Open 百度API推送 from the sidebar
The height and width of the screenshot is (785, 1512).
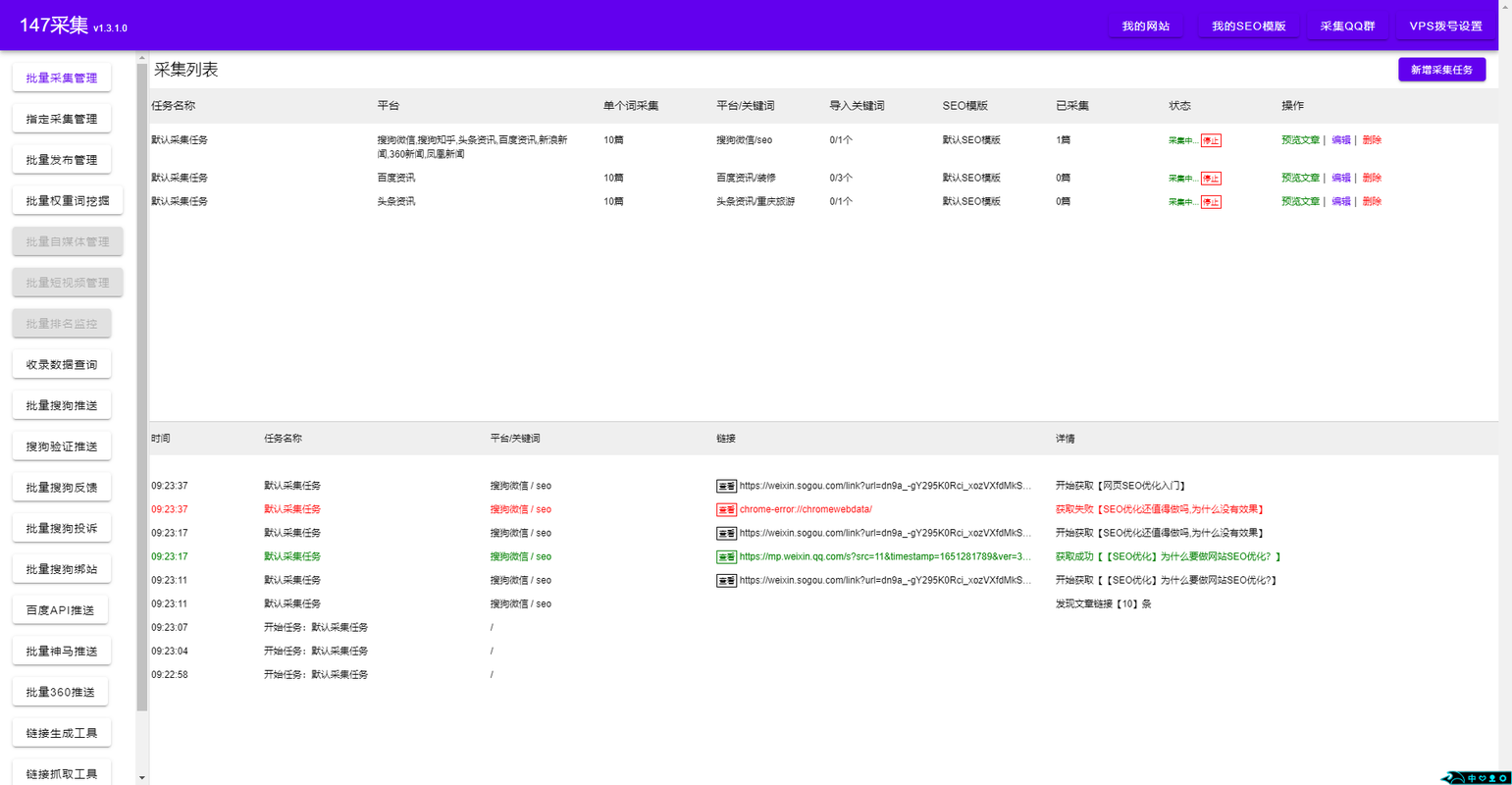tap(60, 610)
